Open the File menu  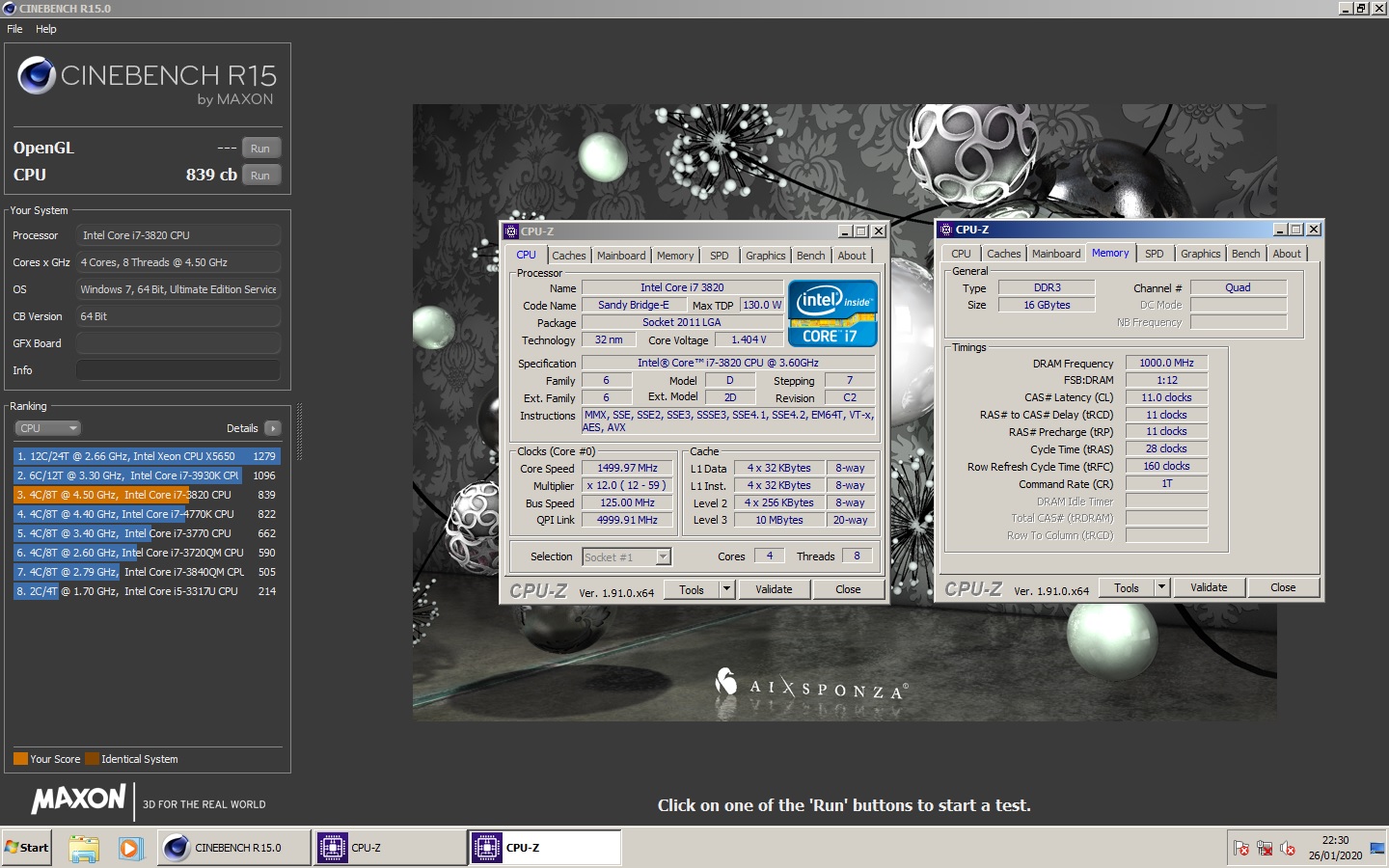pyautogui.click(x=14, y=29)
